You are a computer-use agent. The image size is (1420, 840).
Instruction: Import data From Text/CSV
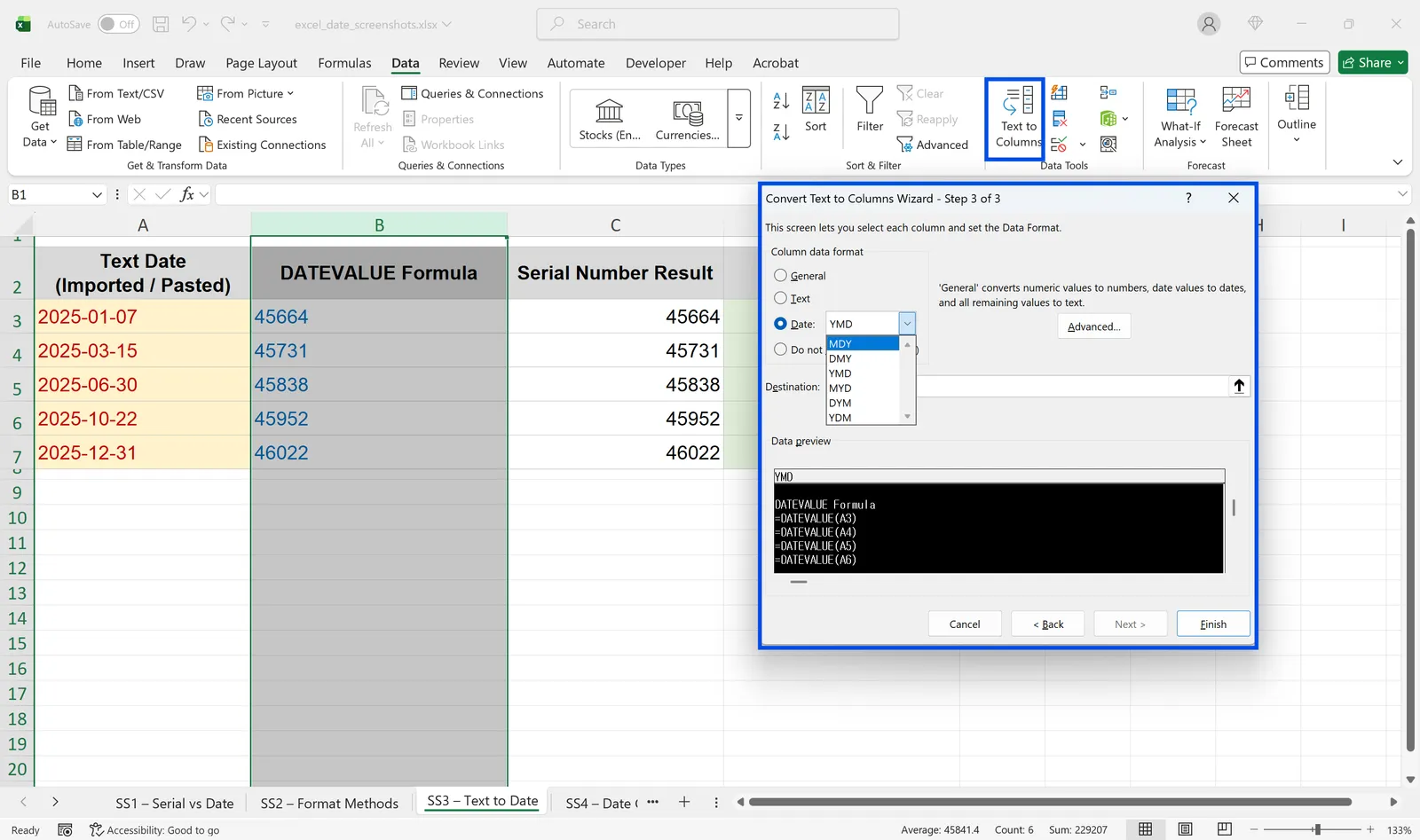[x=116, y=93]
